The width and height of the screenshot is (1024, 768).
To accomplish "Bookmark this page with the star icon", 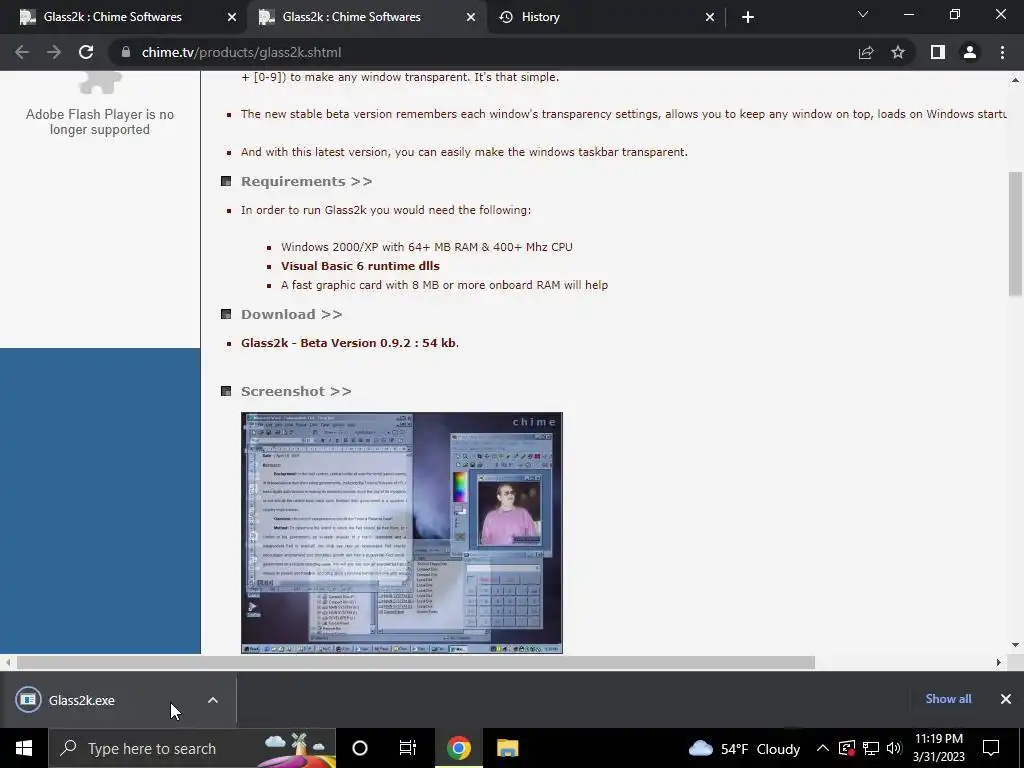I will click(x=898, y=52).
